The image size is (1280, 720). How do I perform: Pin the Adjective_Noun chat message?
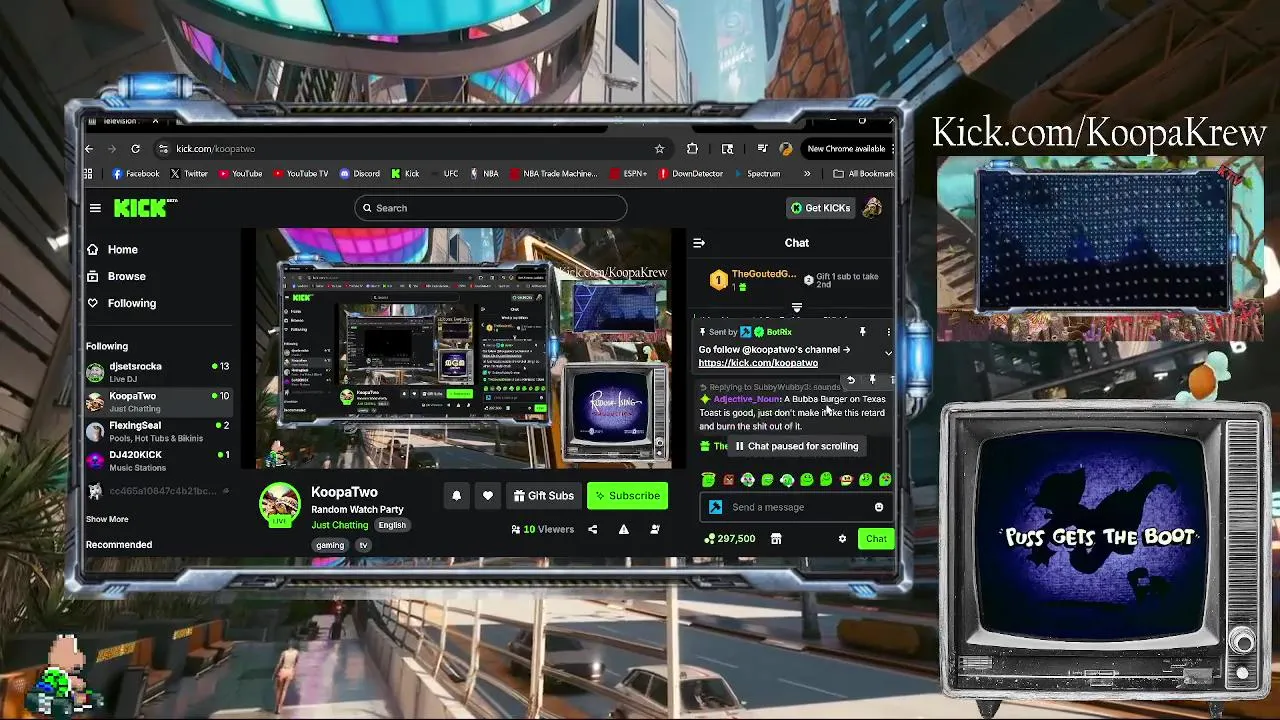click(x=872, y=380)
